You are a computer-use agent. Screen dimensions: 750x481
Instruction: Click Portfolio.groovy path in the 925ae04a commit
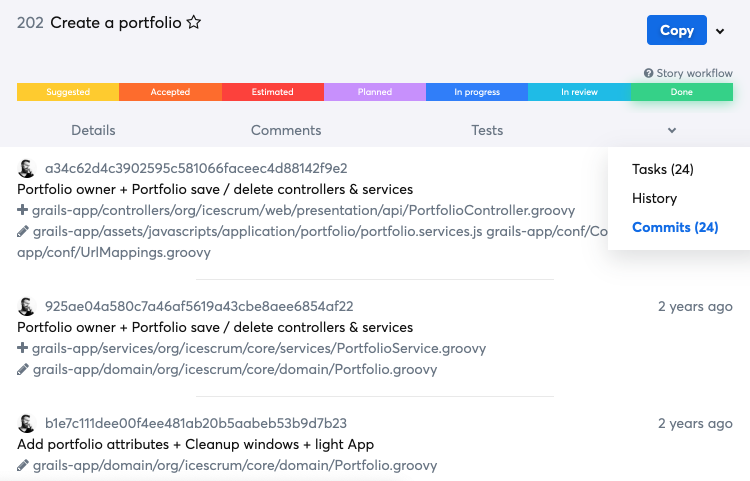tap(235, 369)
